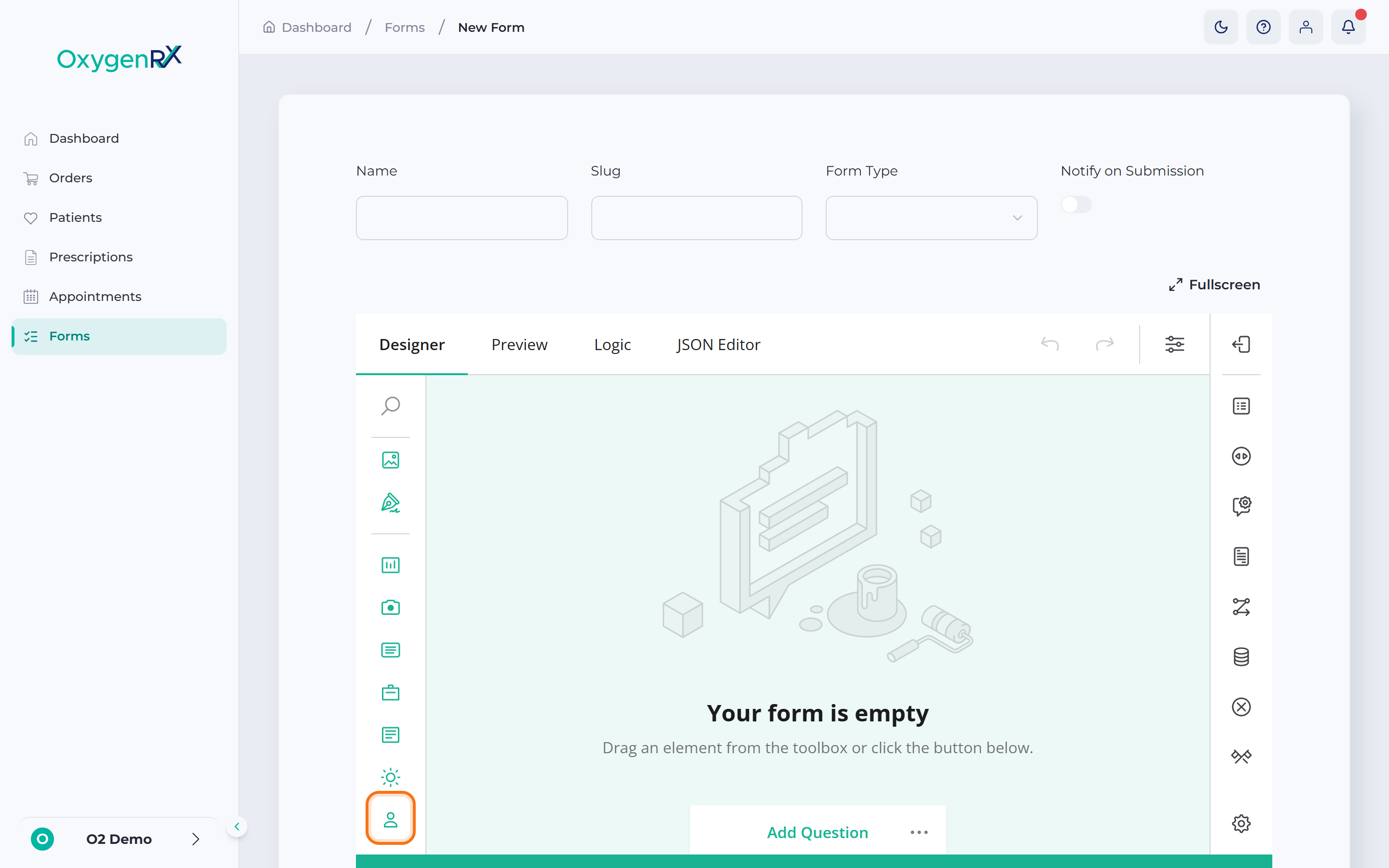Screen dimensions: 1389x868
Task: Click the OxygenRX logo
Action: click(120, 58)
